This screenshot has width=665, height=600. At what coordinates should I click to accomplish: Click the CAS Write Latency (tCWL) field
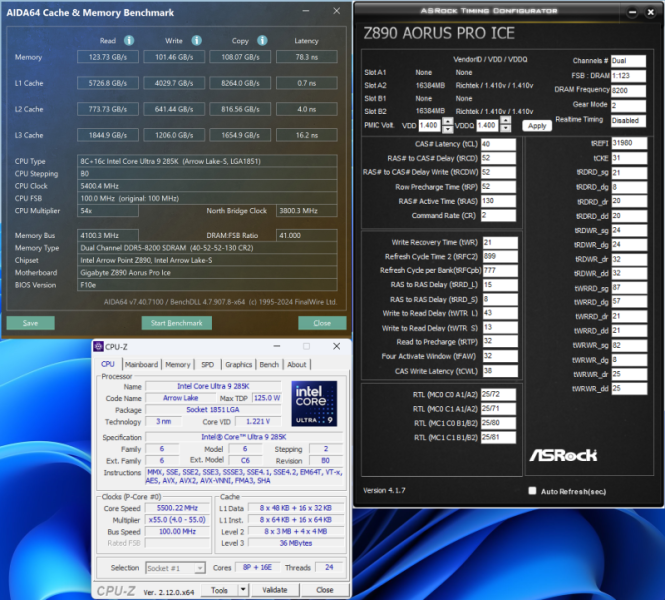click(x=500, y=371)
